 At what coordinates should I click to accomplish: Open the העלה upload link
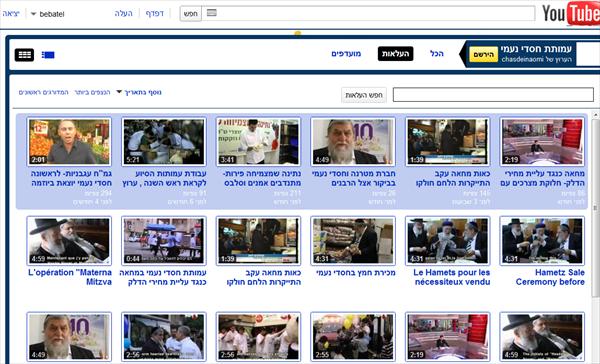click(124, 13)
